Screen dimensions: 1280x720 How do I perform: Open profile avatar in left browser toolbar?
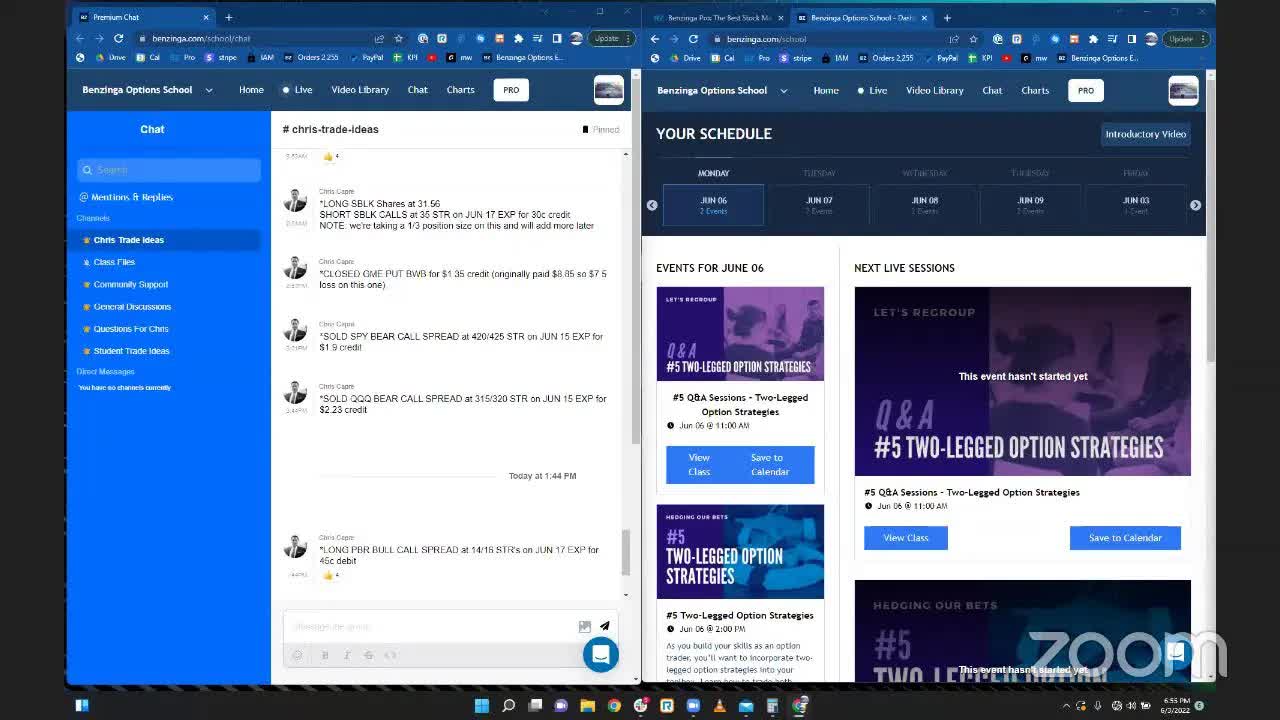pyautogui.click(x=574, y=38)
